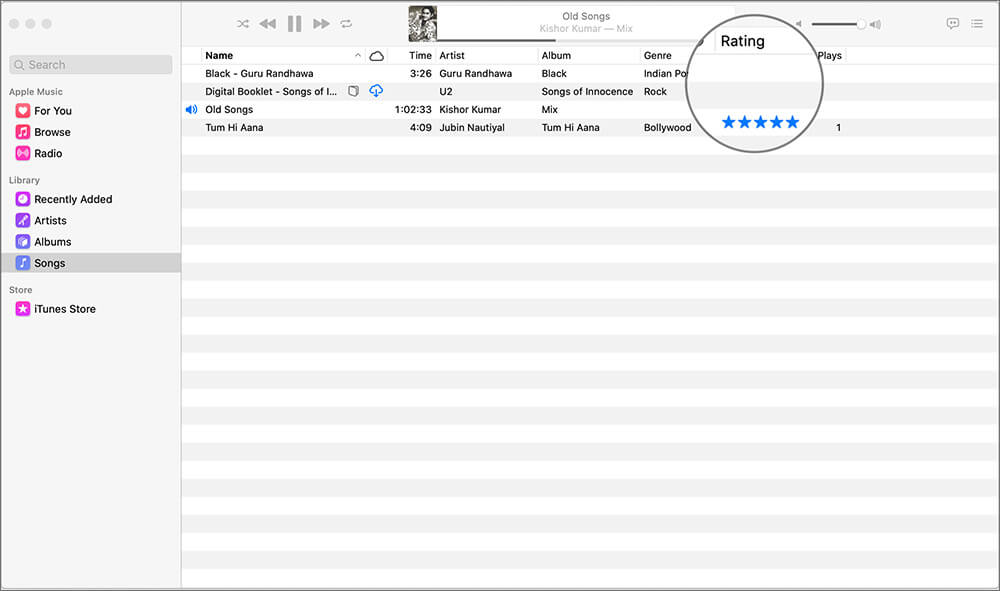Image resolution: width=1000 pixels, height=591 pixels.
Task: Click the U2 artist cell
Action: (446, 91)
